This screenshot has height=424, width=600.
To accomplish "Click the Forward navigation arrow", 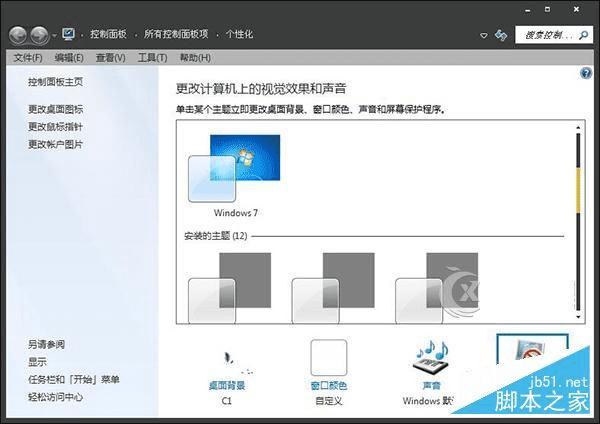I will [39, 36].
